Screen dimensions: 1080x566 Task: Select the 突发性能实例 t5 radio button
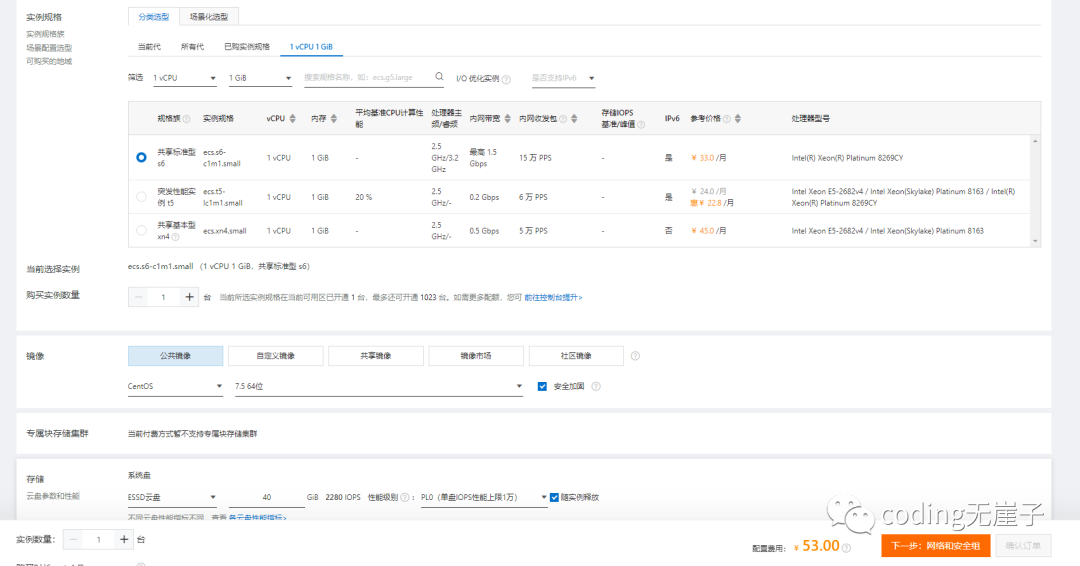[141, 196]
